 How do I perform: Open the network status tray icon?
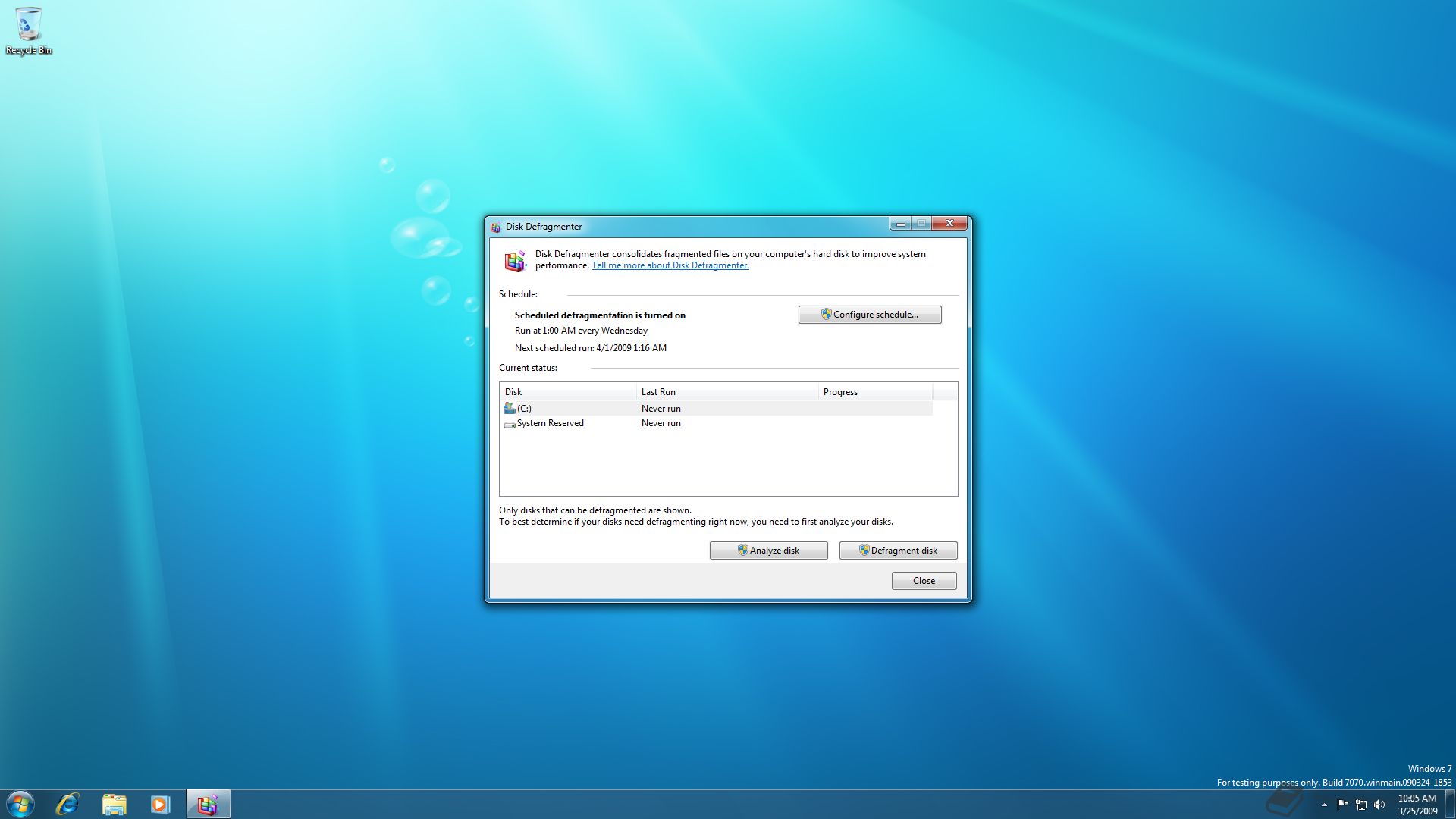[1360, 805]
